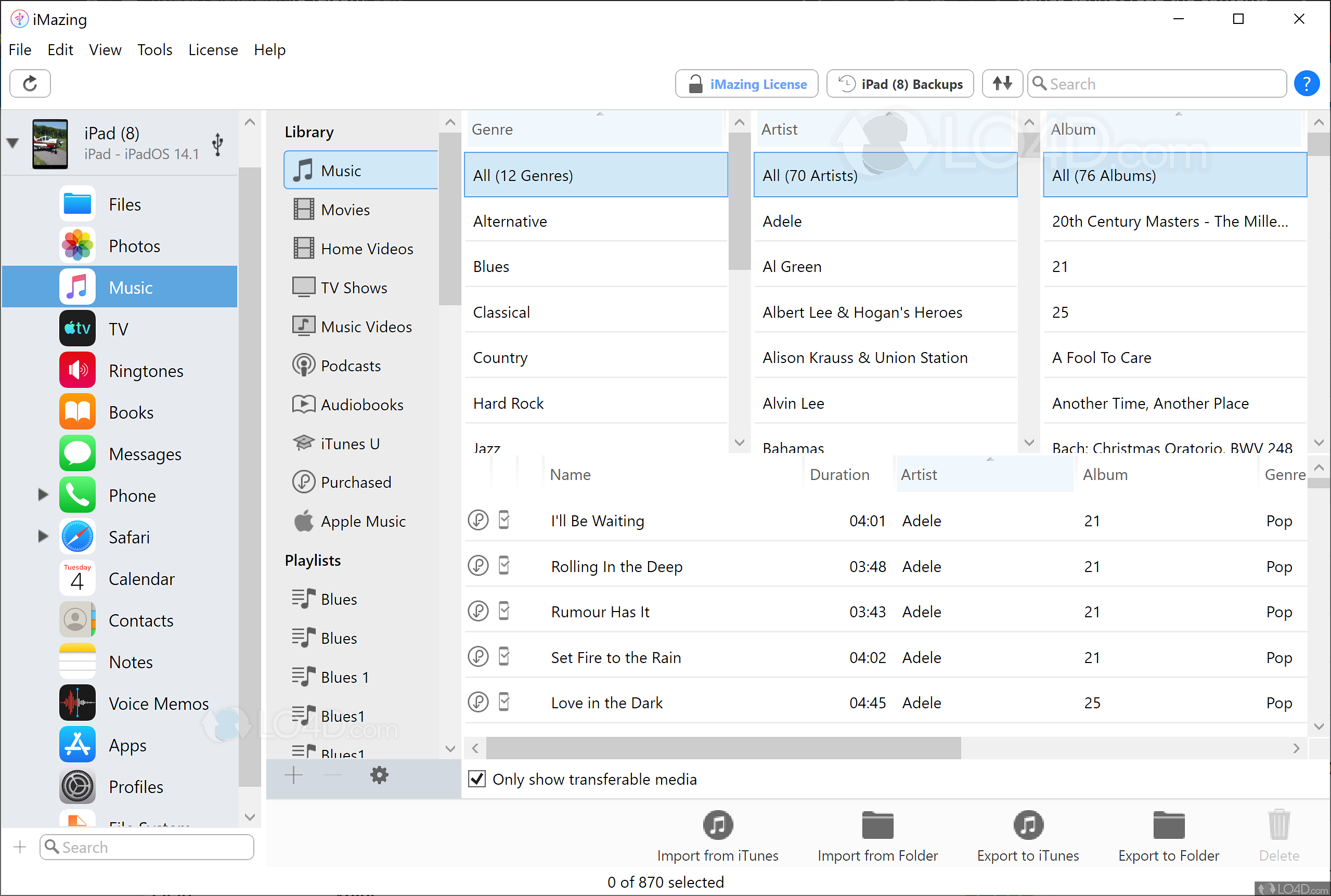Viewport: 1331px width, 896px height.
Task: Sort track list by Name column
Action: [x=673, y=474]
